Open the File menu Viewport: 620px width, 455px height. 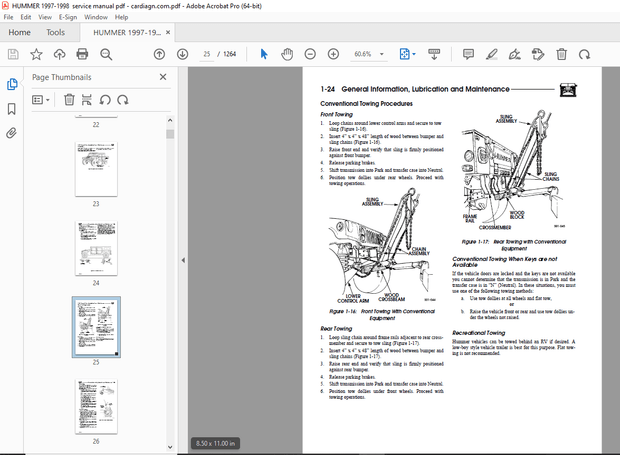pyautogui.click(x=8, y=17)
